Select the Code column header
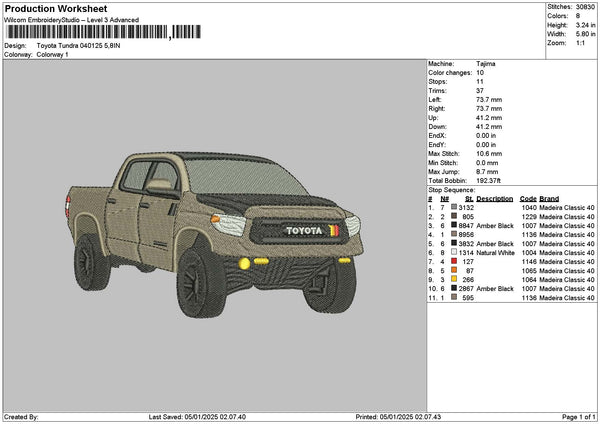This screenshot has height=424, width=600. click(x=528, y=198)
